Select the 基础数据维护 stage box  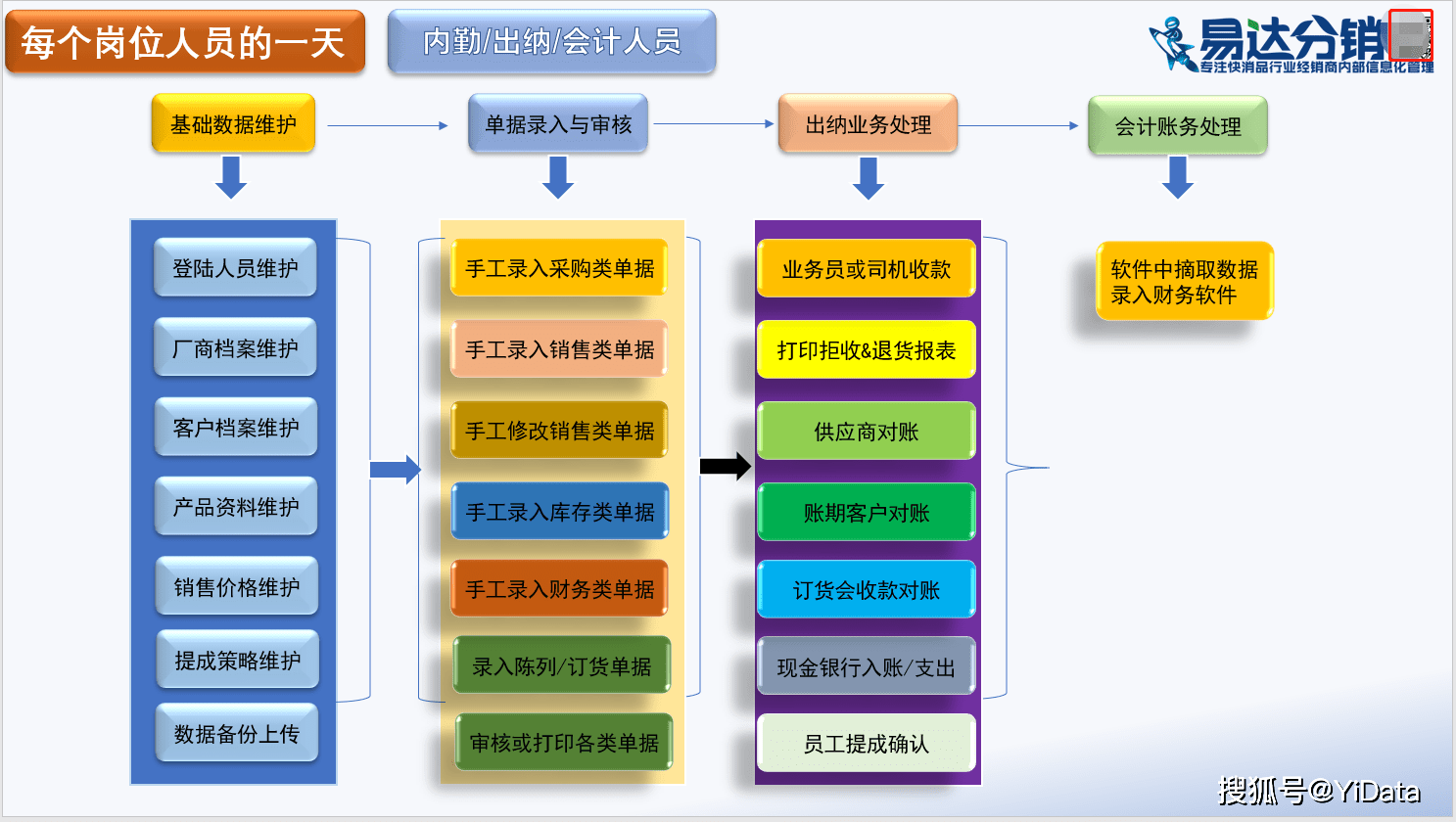pos(233,123)
